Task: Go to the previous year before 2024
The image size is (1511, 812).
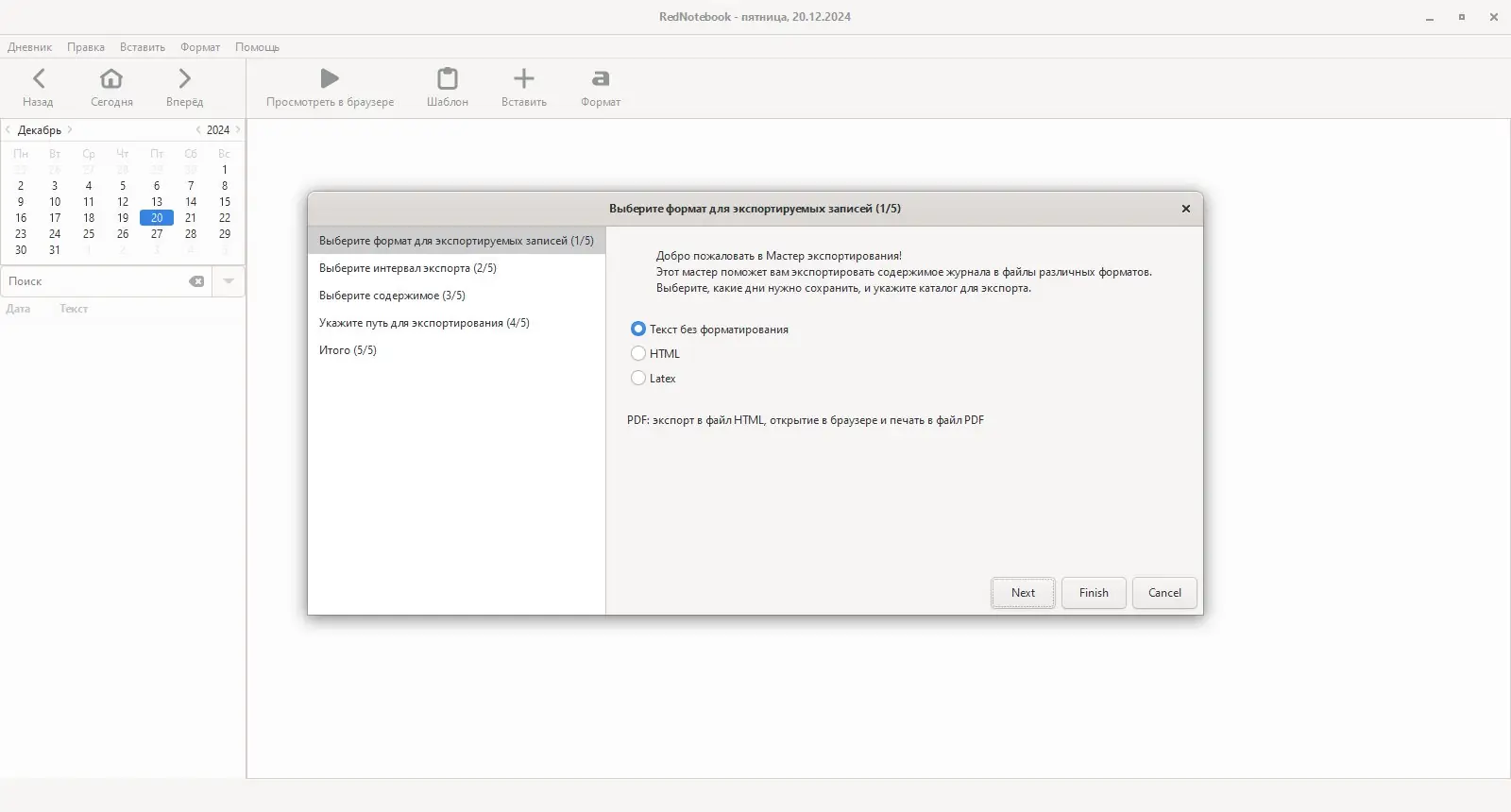Action: coord(198,130)
